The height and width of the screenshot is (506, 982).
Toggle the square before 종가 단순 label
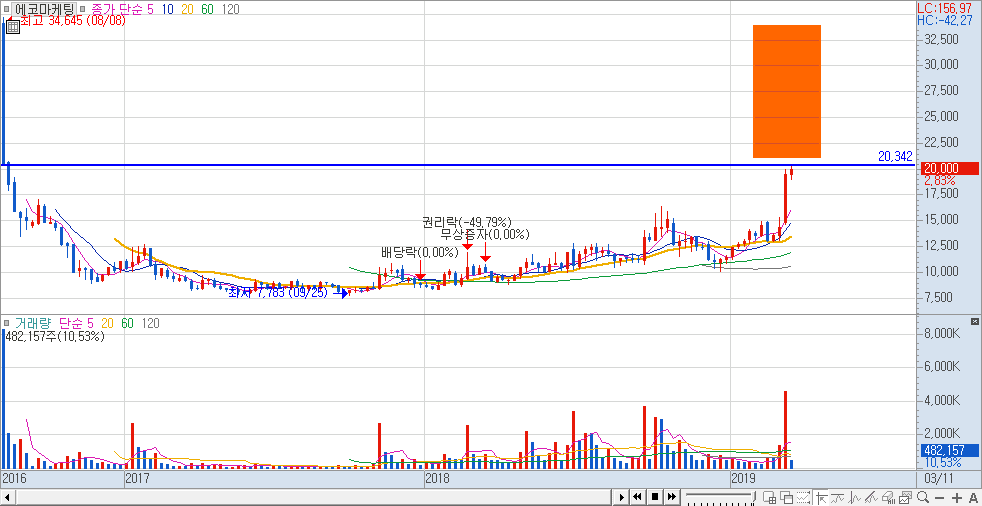(x=83, y=9)
